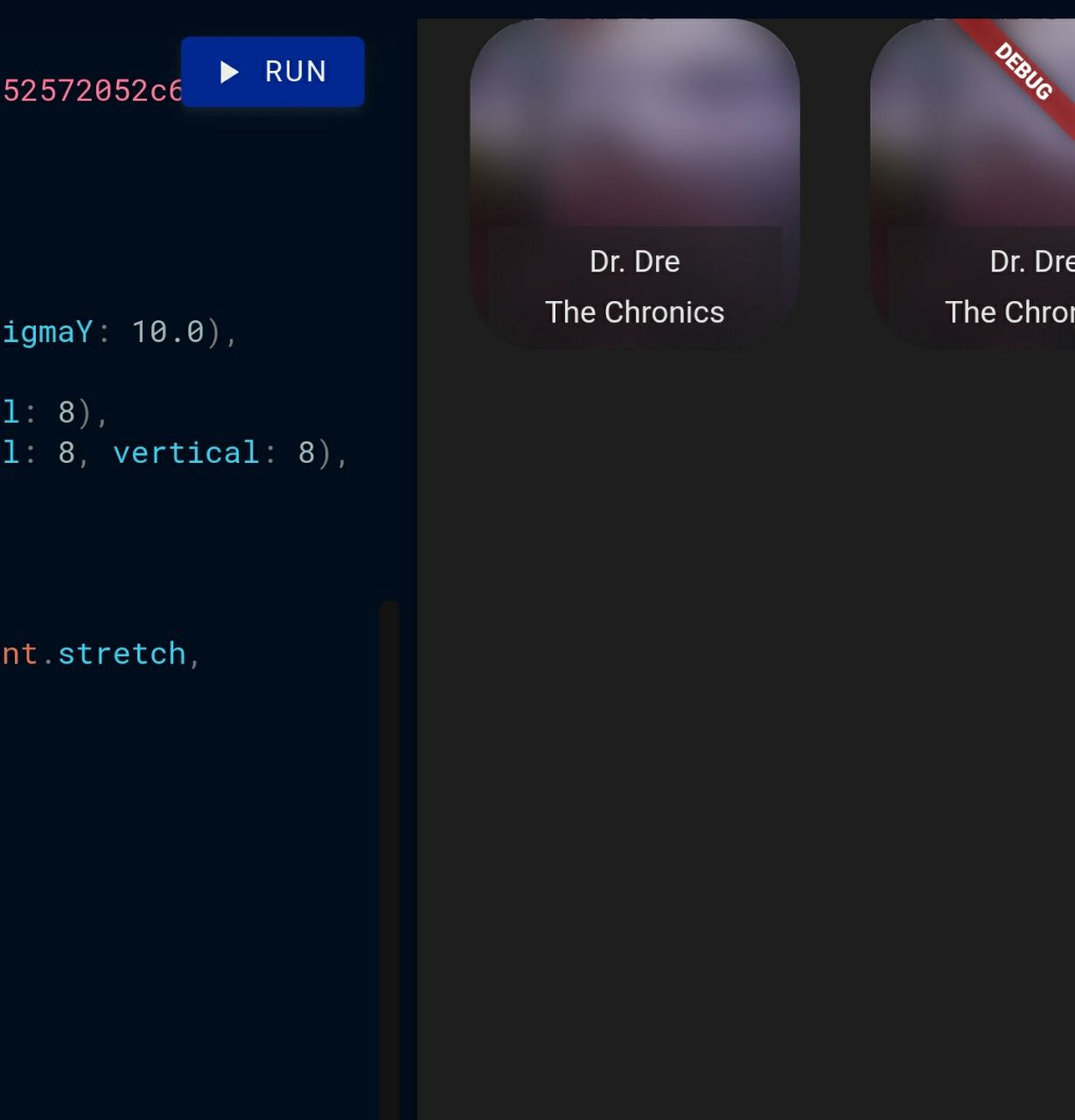The image size is (1075, 1120).
Task: Click the '52572052c6' hash text
Action: click(91, 90)
